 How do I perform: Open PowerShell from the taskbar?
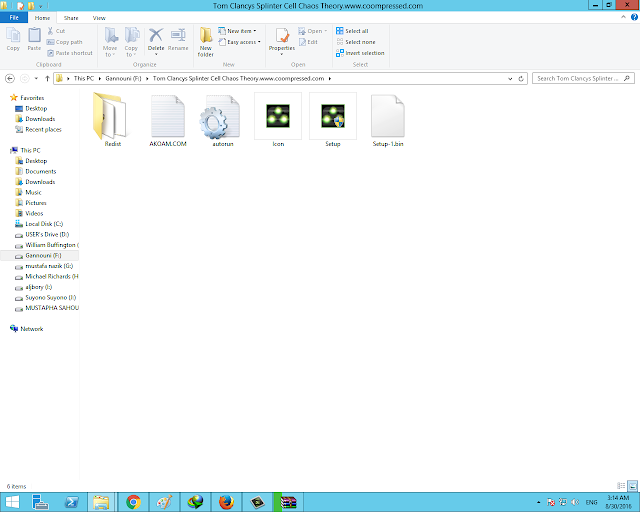click(x=72, y=502)
